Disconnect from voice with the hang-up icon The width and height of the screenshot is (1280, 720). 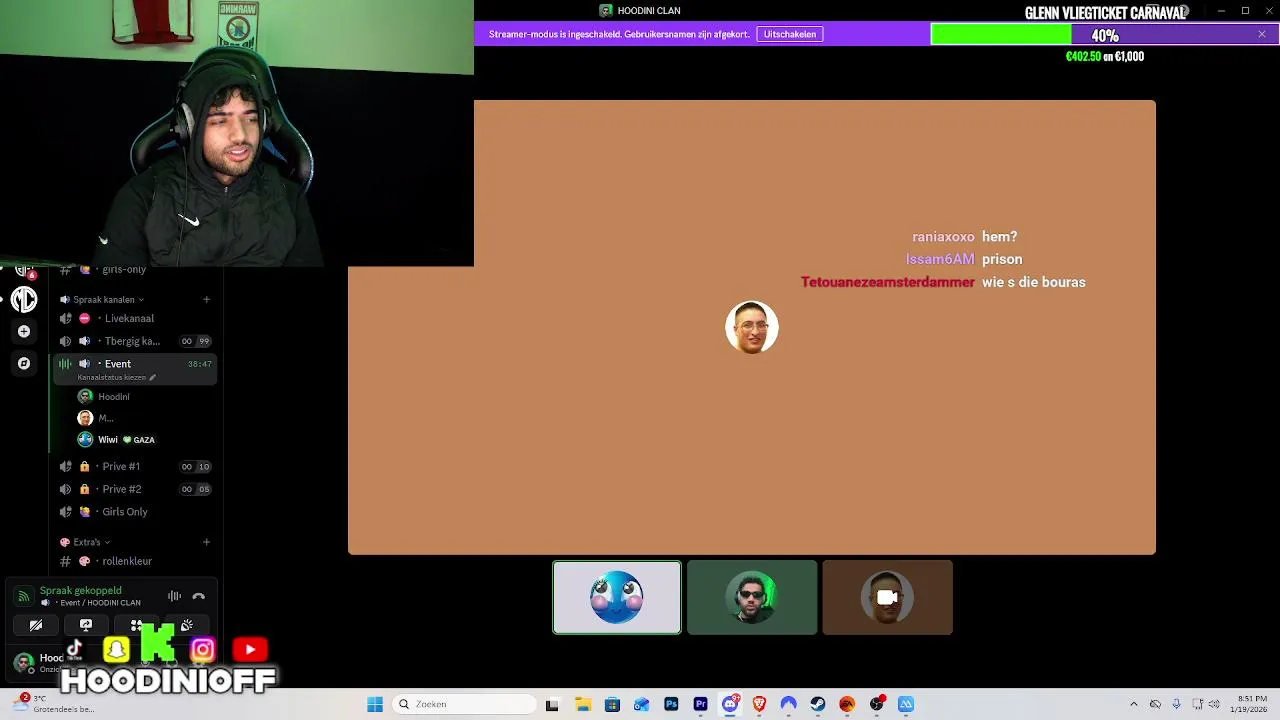click(198, 596)
